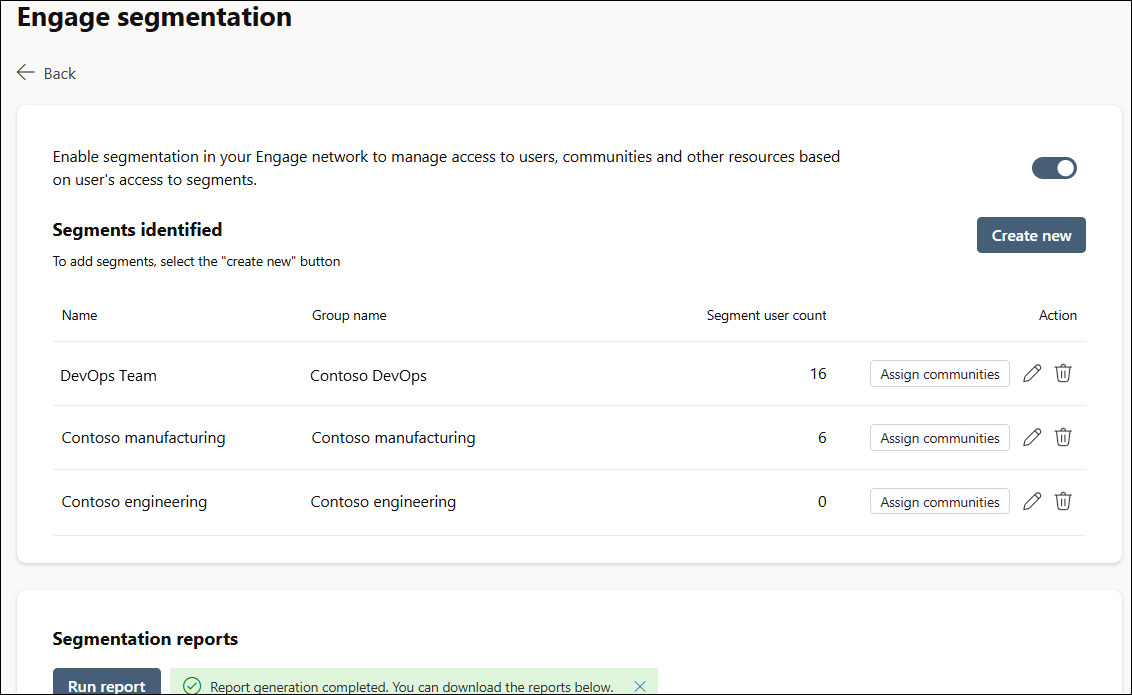Assign communities to Contoso manufacturing segment
1132x695 pixels.
pyautogui.click(x=939, y=438)
